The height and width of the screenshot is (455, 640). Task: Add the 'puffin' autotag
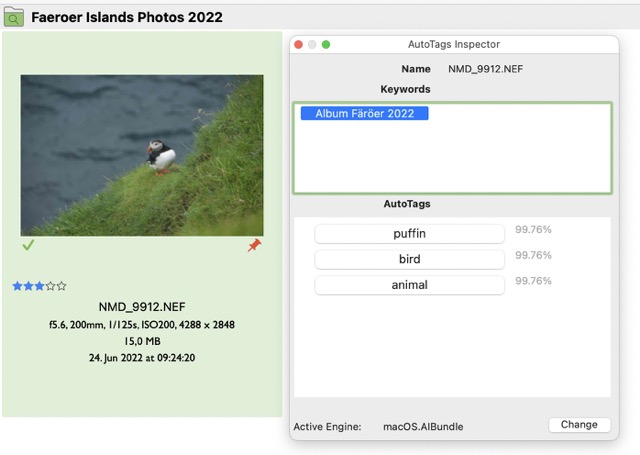pyautogui.click(x=409, y=234)
